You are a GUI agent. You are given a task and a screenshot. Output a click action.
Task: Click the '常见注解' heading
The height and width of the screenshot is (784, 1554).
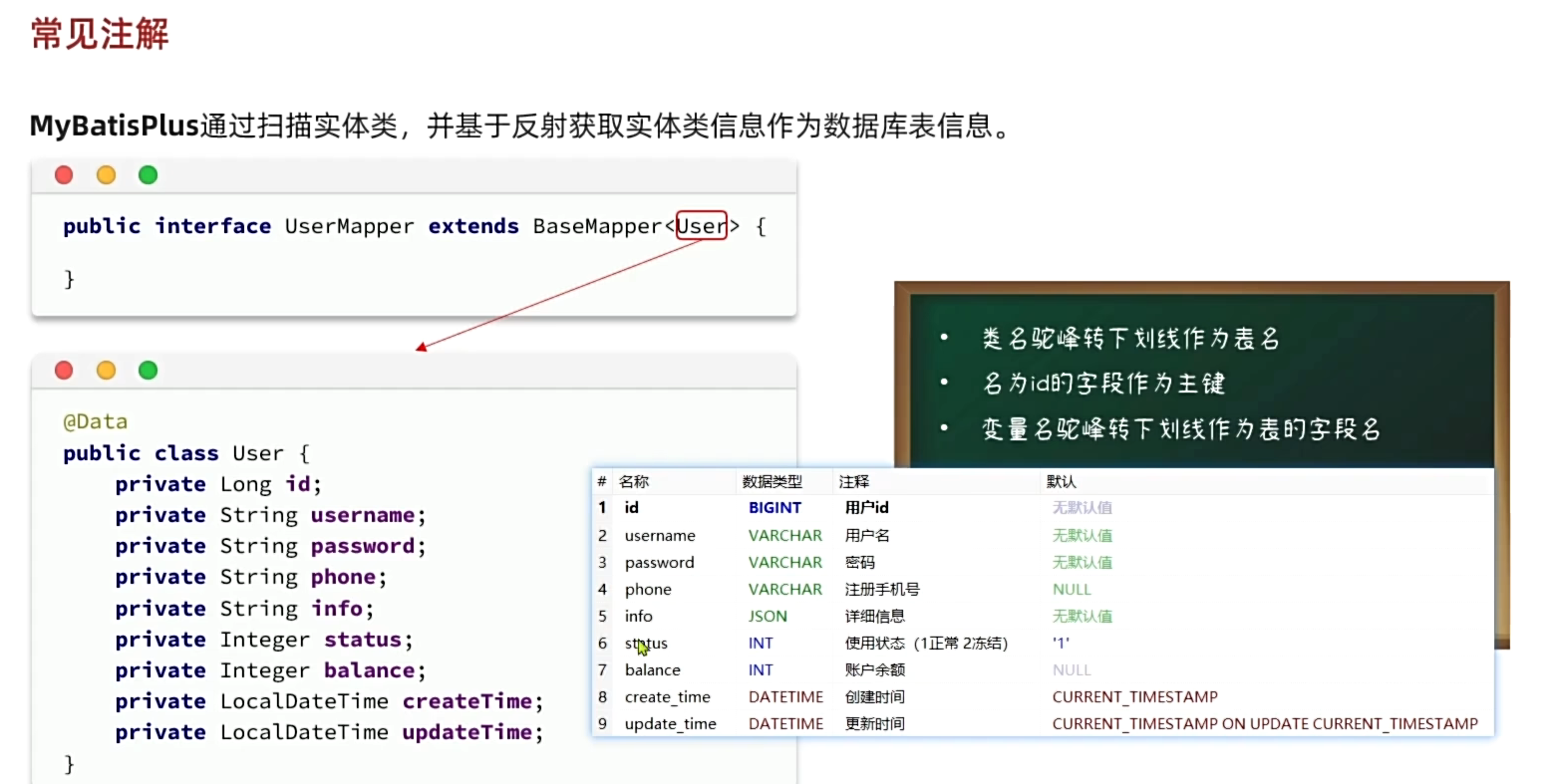click(100, 34)
